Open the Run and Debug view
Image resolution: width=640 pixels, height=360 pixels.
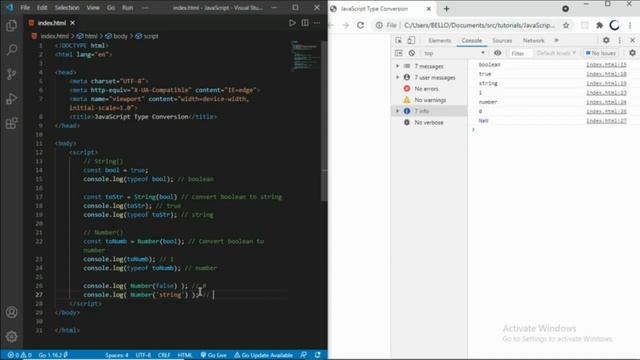click(11, 98)
